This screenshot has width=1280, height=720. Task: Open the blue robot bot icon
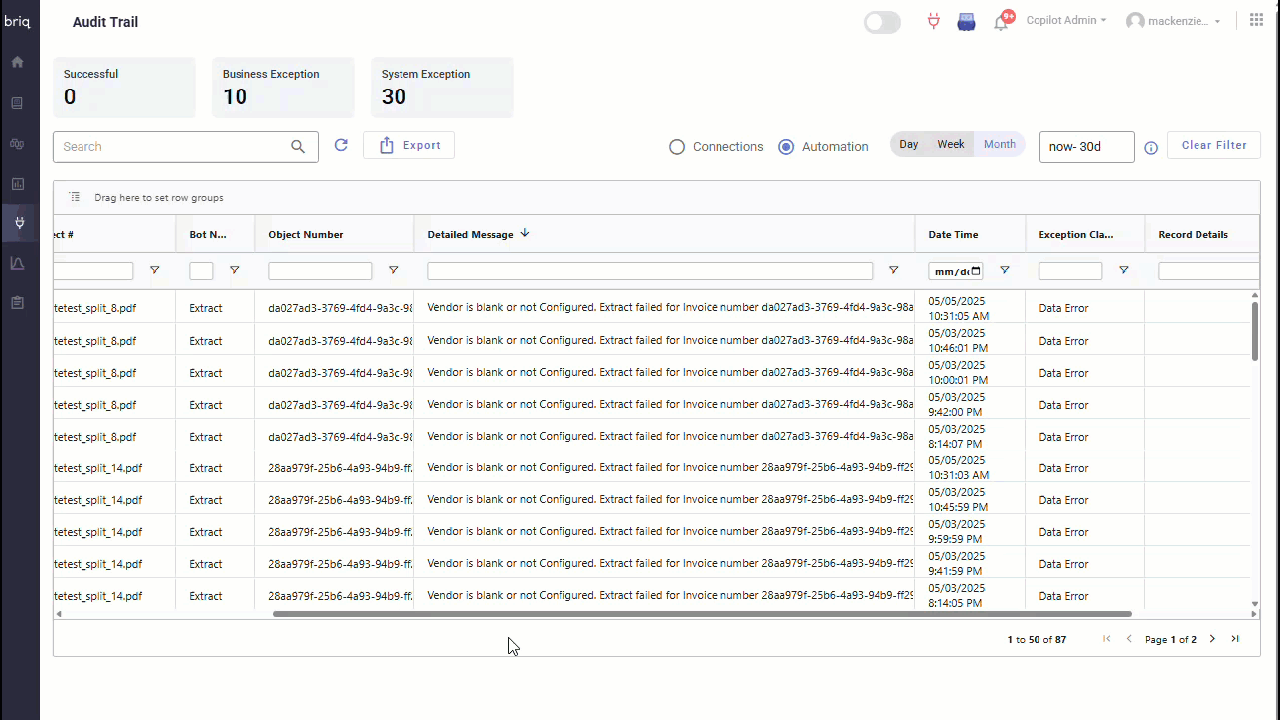966,21
